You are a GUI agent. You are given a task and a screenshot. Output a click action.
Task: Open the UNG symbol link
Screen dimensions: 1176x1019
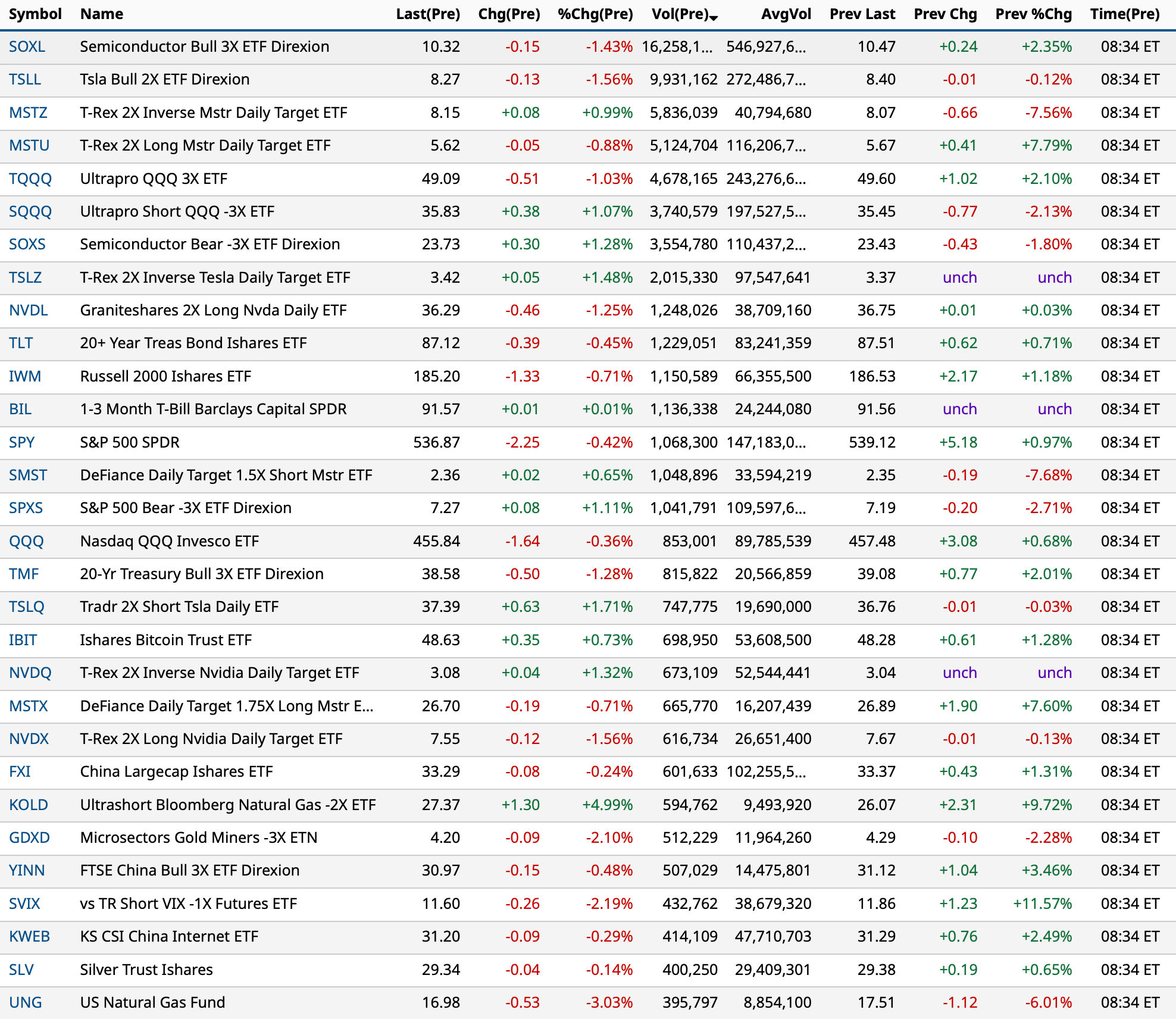pyautogui.click(x=26, y=1002)
